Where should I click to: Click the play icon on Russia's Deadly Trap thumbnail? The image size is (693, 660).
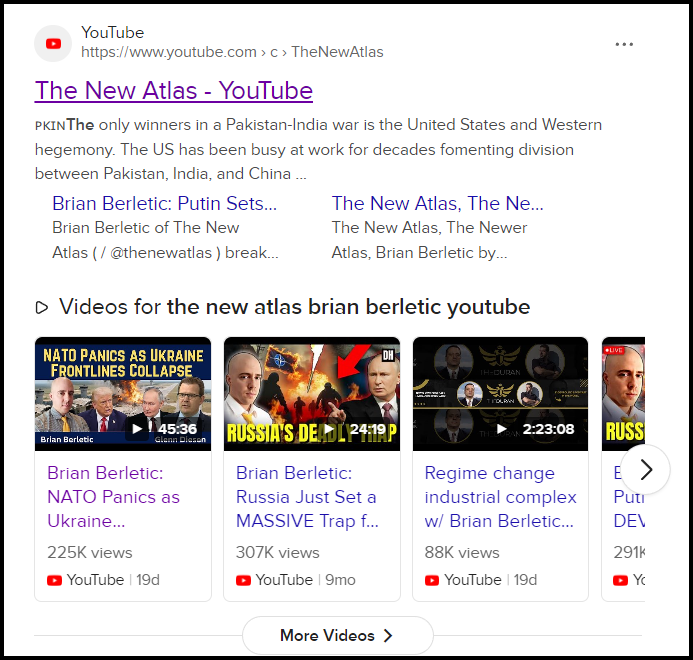point(328,428)
